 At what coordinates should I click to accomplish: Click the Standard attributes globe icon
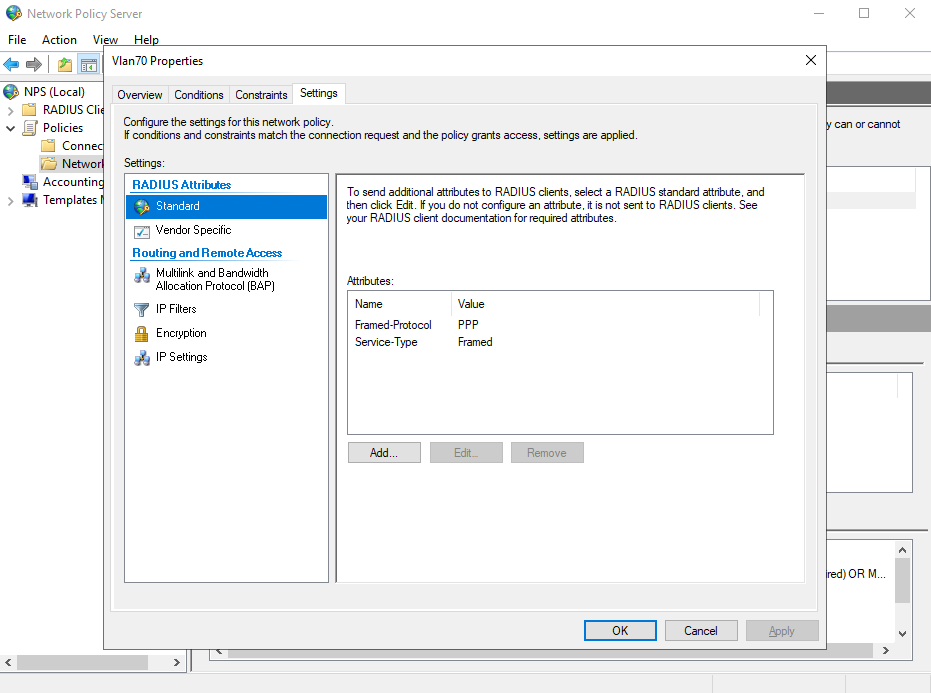pos(142,207)
